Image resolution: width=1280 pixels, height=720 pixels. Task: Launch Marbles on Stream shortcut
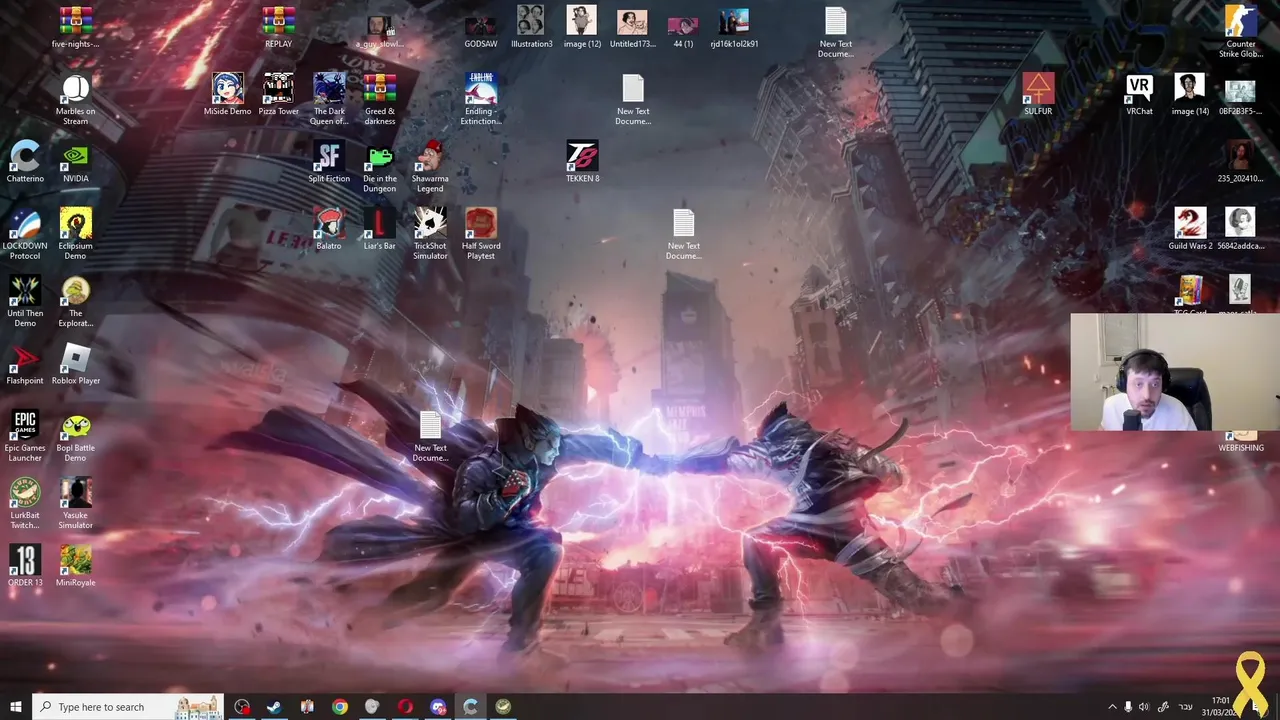point(76,99)
